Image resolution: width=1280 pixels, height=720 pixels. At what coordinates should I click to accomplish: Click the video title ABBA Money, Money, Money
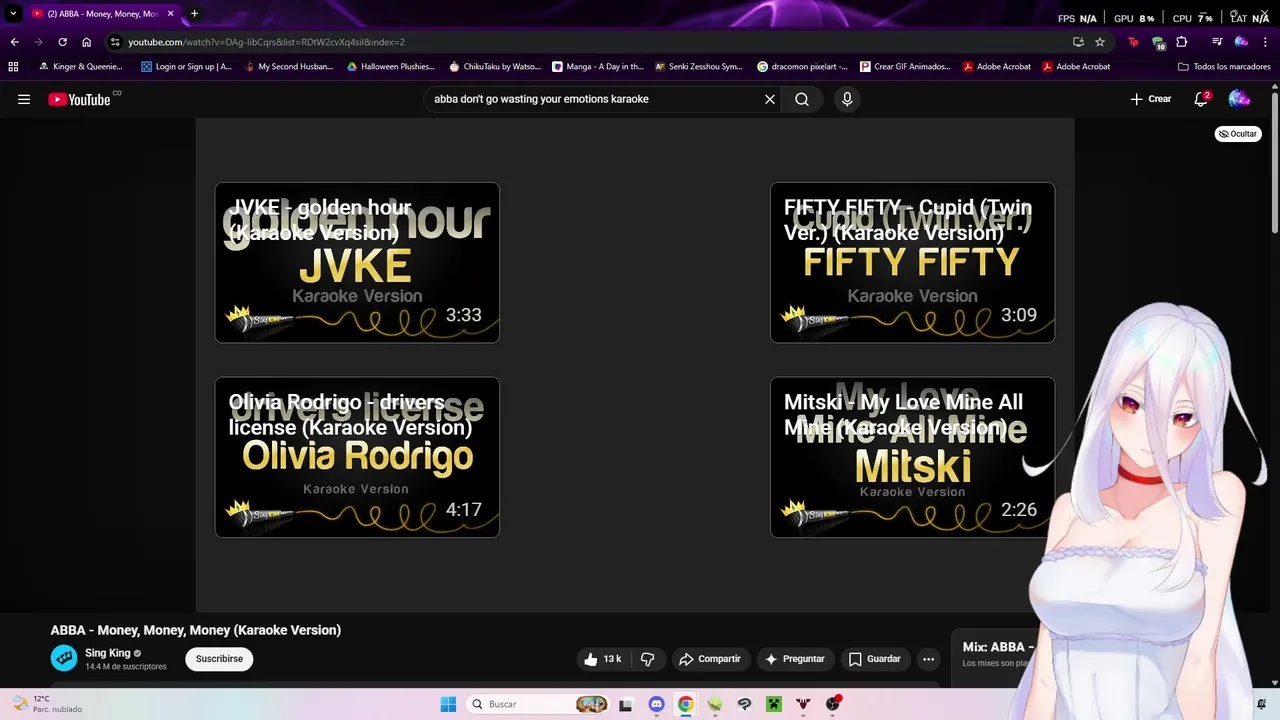(x=196, y=630)
